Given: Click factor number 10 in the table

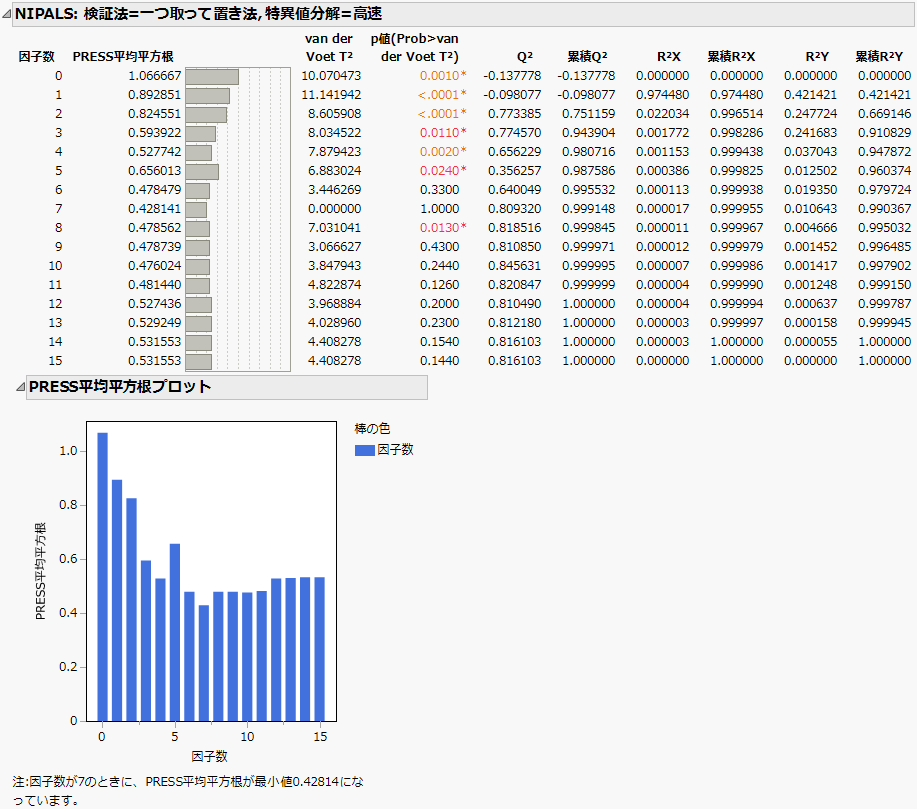Looking at the screenshot, I should 55,266.
